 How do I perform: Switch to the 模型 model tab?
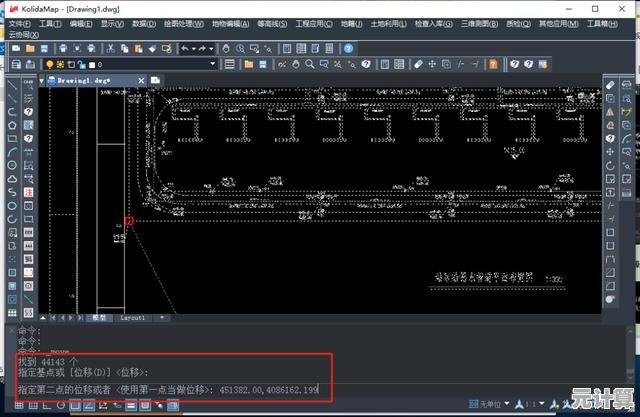click(x=99, y=318)
